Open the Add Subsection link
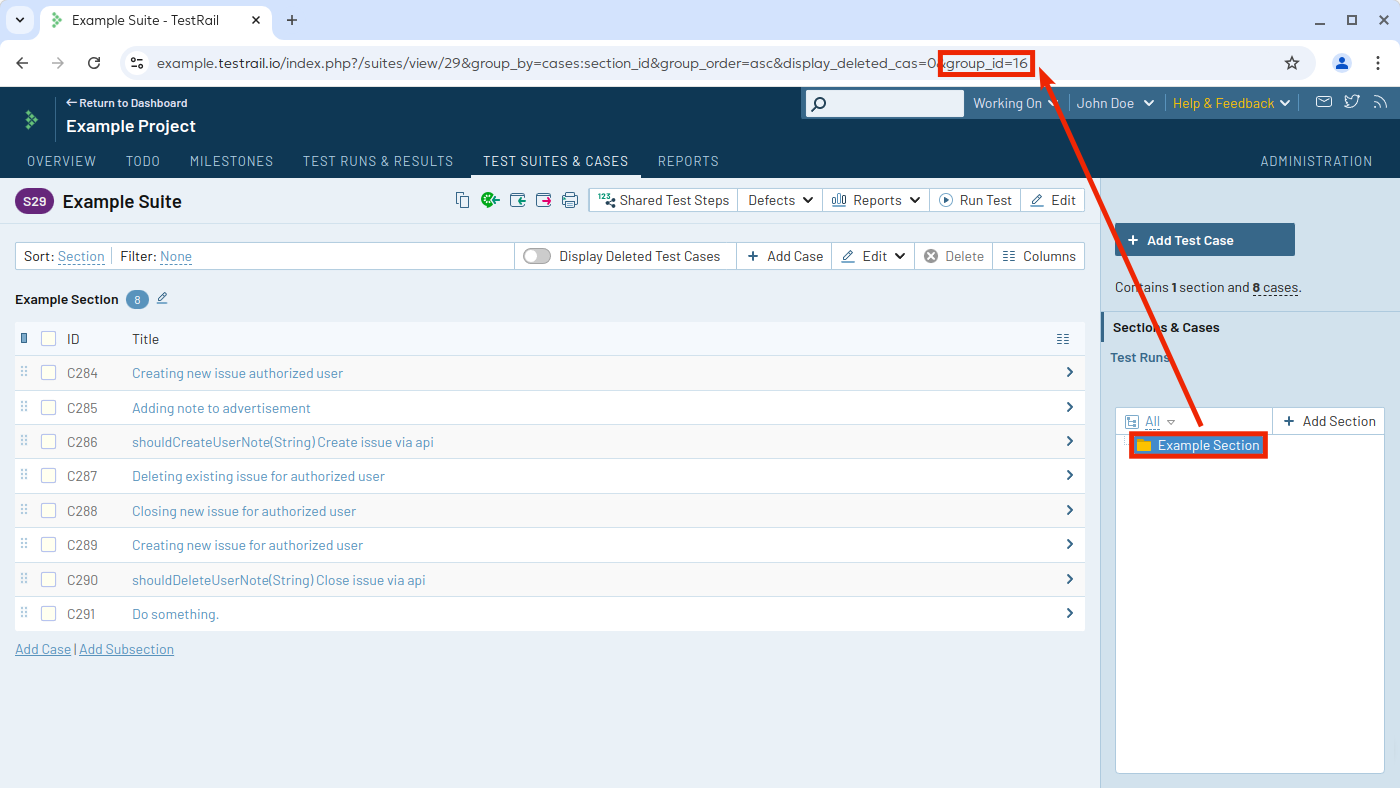This screenshot has width=1400, height=788. [x=126, y=648]
